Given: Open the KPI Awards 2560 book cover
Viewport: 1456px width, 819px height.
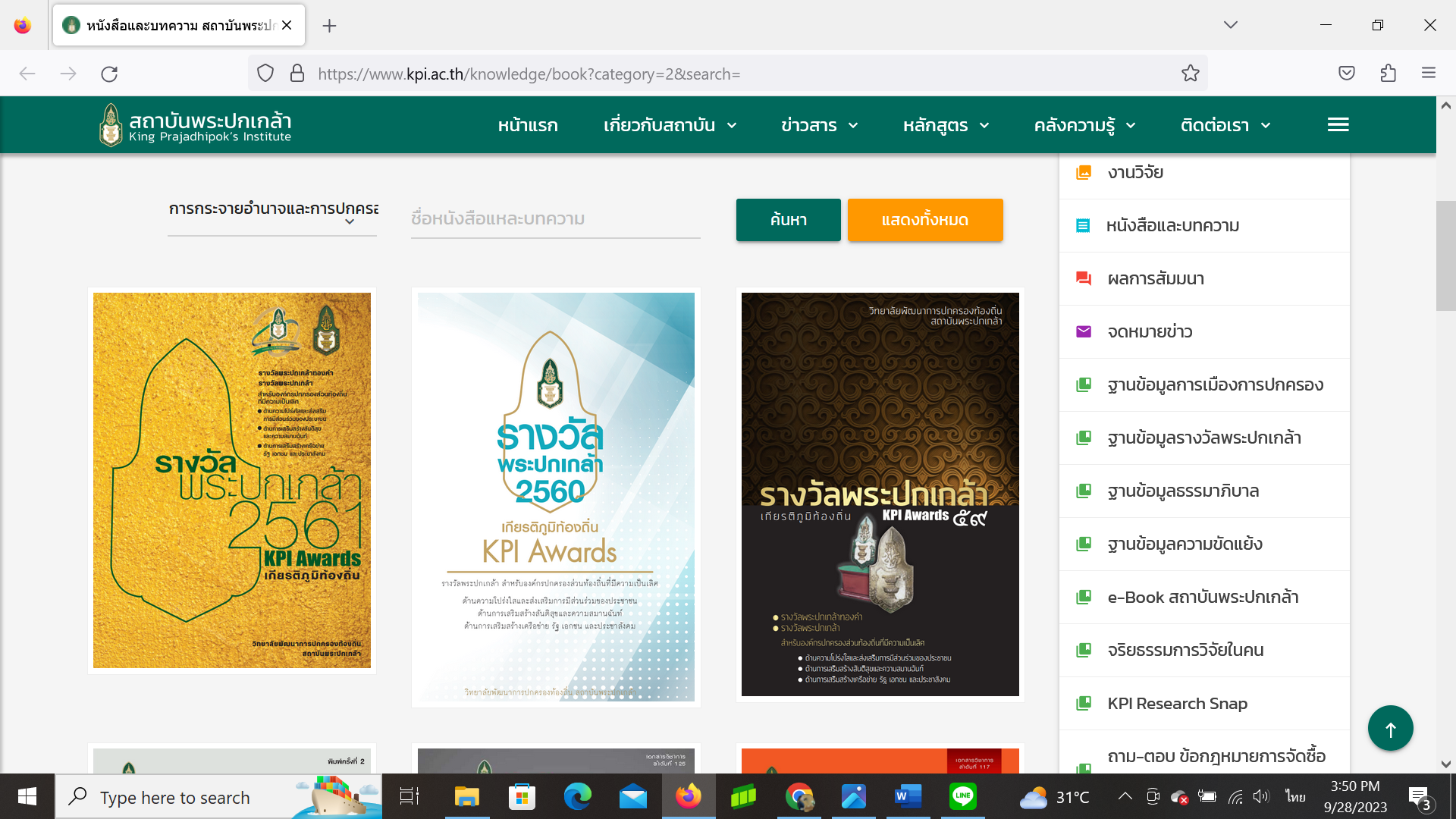Looking at the screenshot, I should click(x=556, y=497).
